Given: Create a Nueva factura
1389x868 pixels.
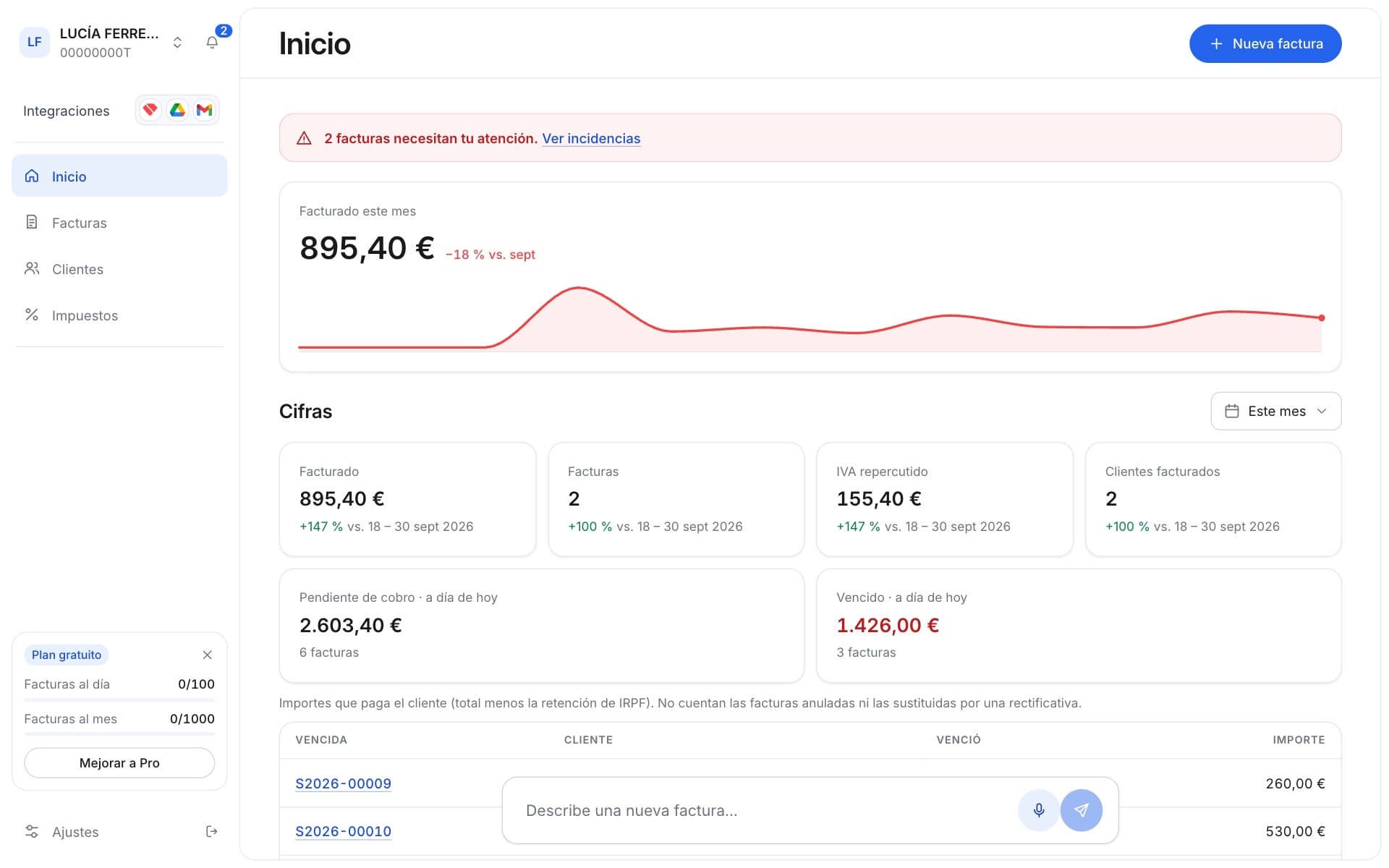Looking at the screenshot, I should coord(1265,43).
